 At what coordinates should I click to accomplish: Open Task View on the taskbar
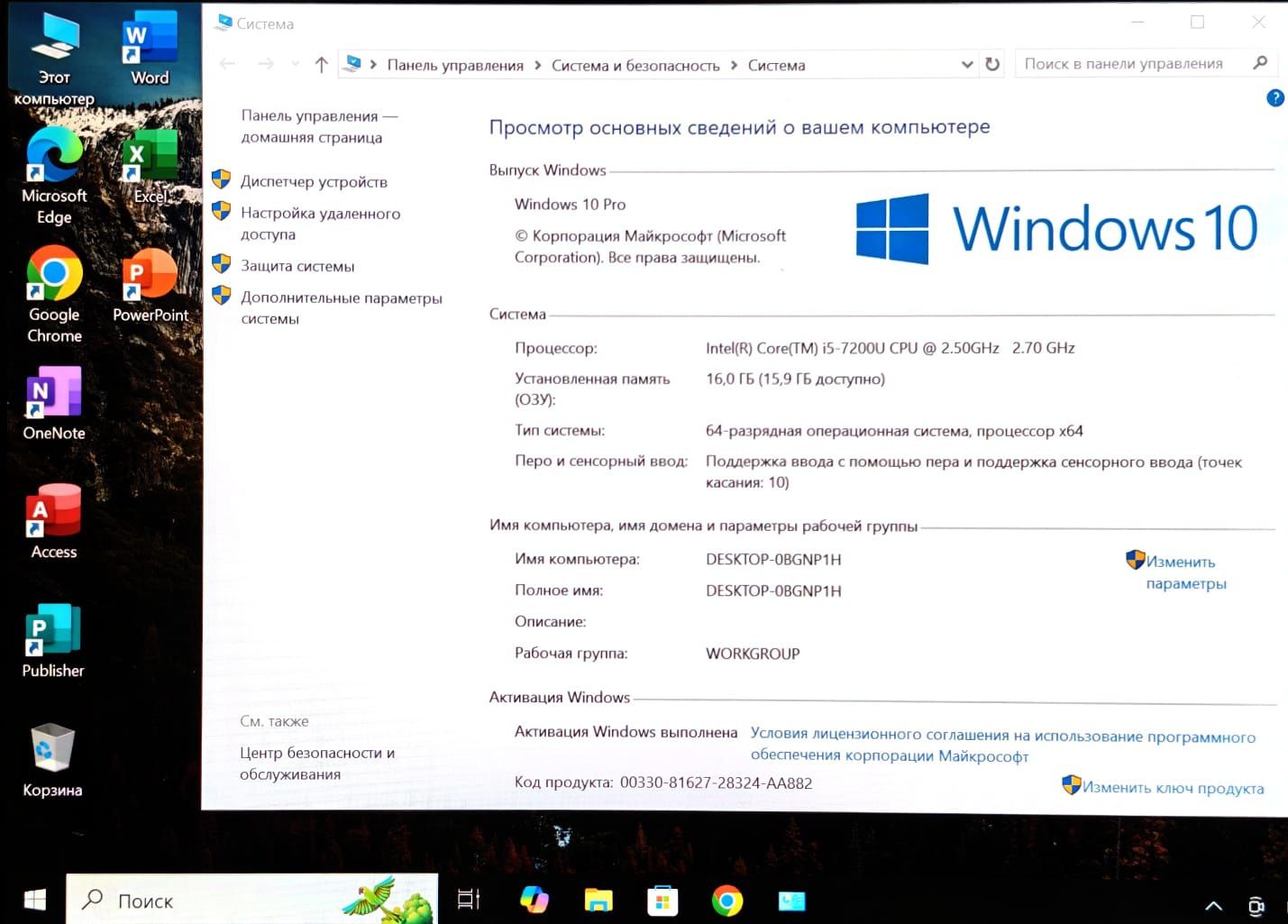(x=469, y=900)
